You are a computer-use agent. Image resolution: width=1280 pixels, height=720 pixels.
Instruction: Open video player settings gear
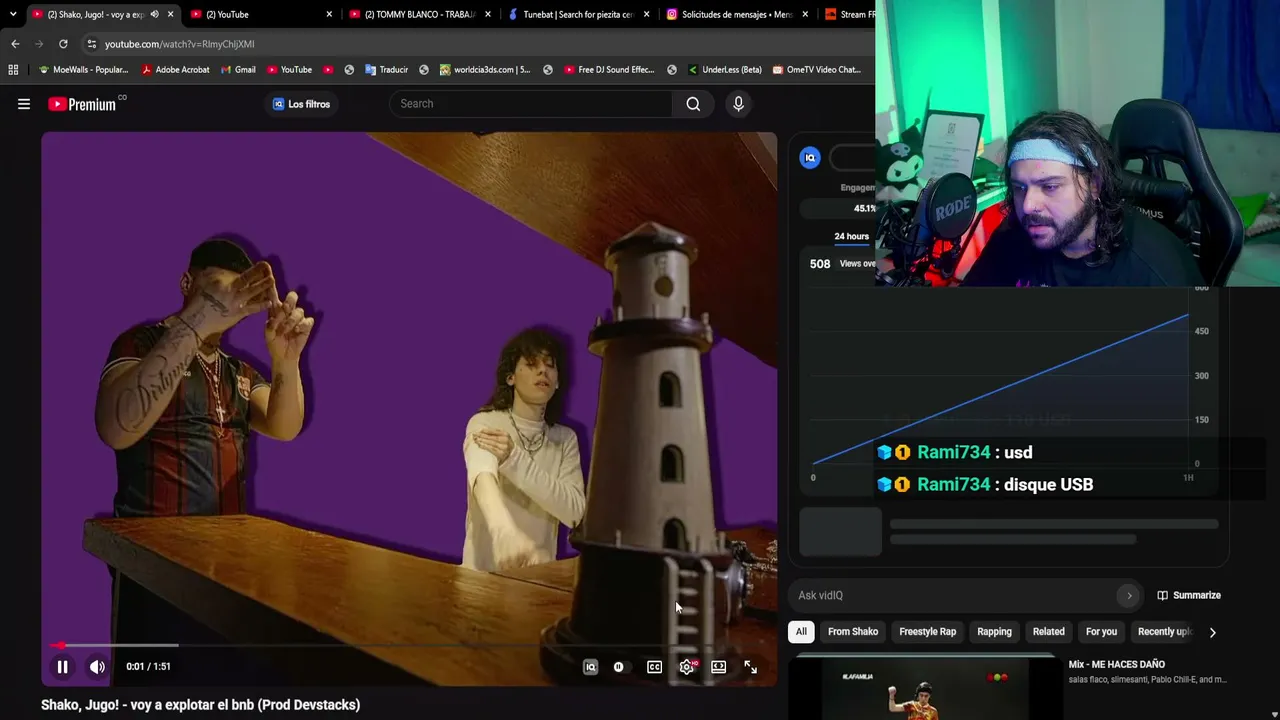click(x=687, y=667)
